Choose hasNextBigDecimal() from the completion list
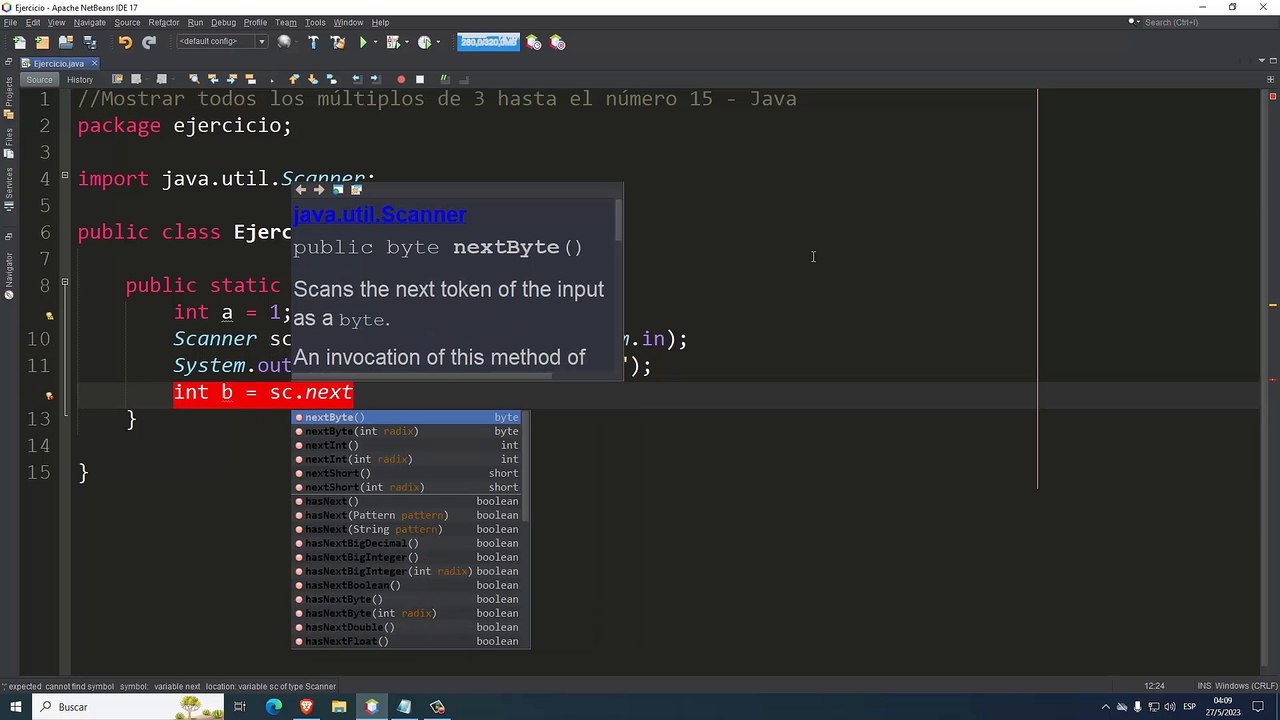This screenshot has width=1280, height=720. point(406,543)
